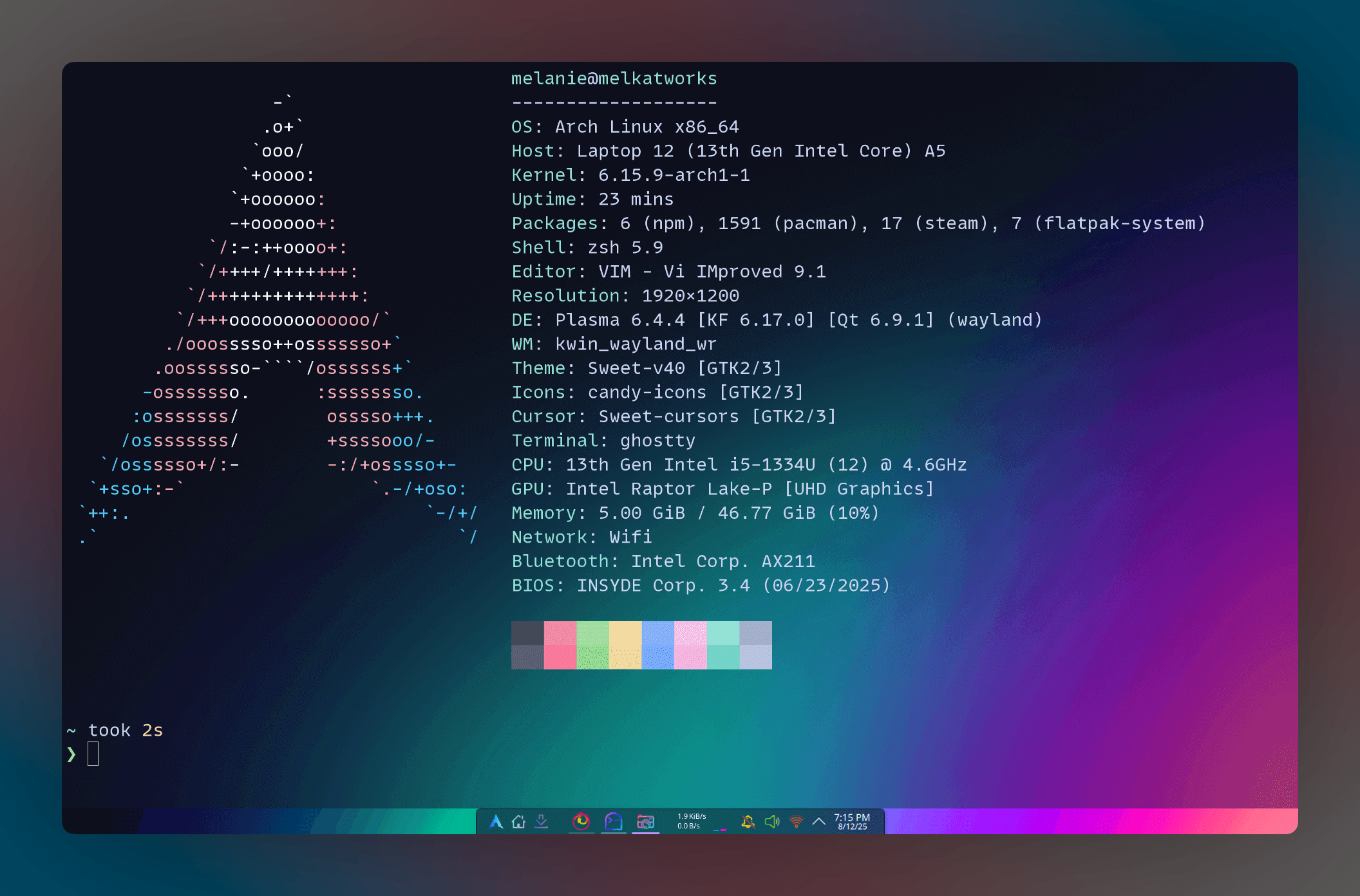1360x896 pixels.
Task: Open the Wi-Fi network tray icon
Action: 796,821
